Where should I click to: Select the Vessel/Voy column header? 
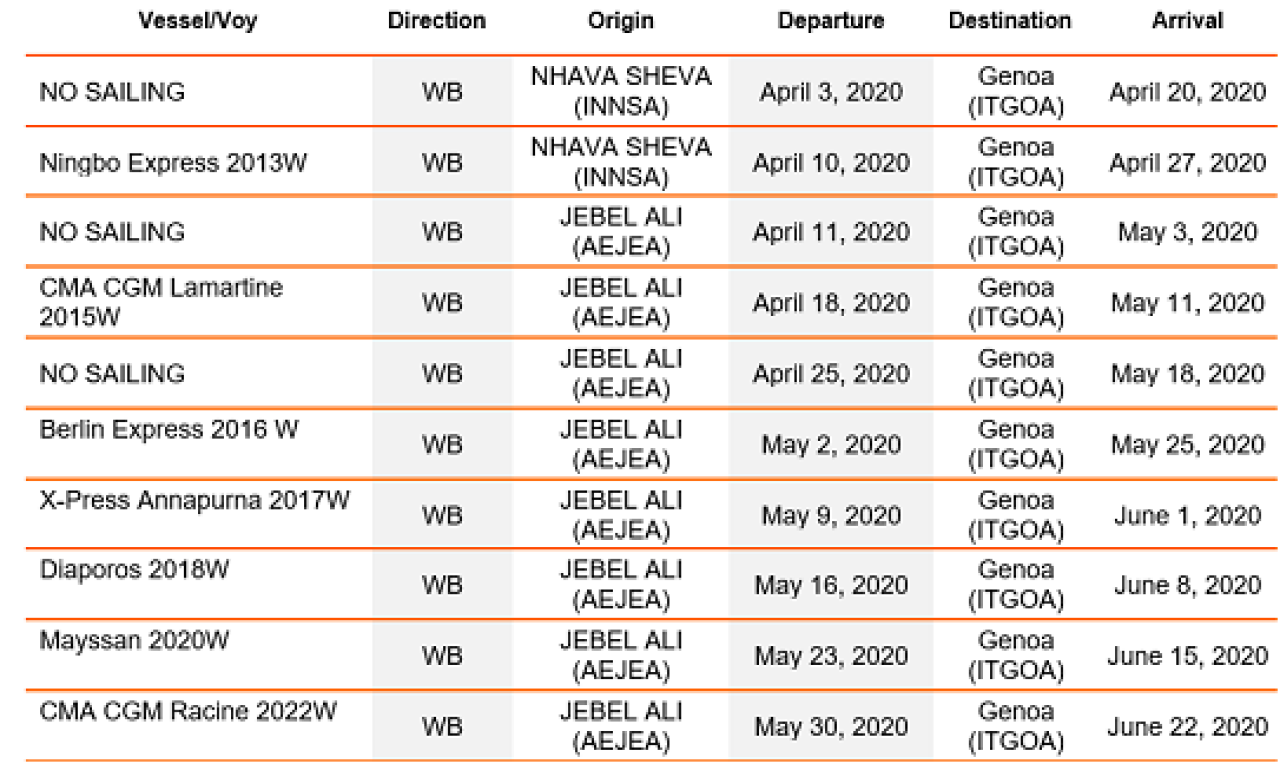[197, 21]
